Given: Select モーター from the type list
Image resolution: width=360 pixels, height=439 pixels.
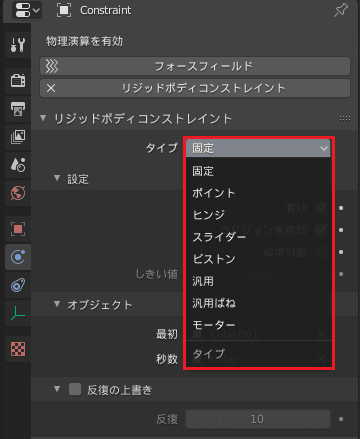Looking at the screenshot, I should click(x=258, y=325).
